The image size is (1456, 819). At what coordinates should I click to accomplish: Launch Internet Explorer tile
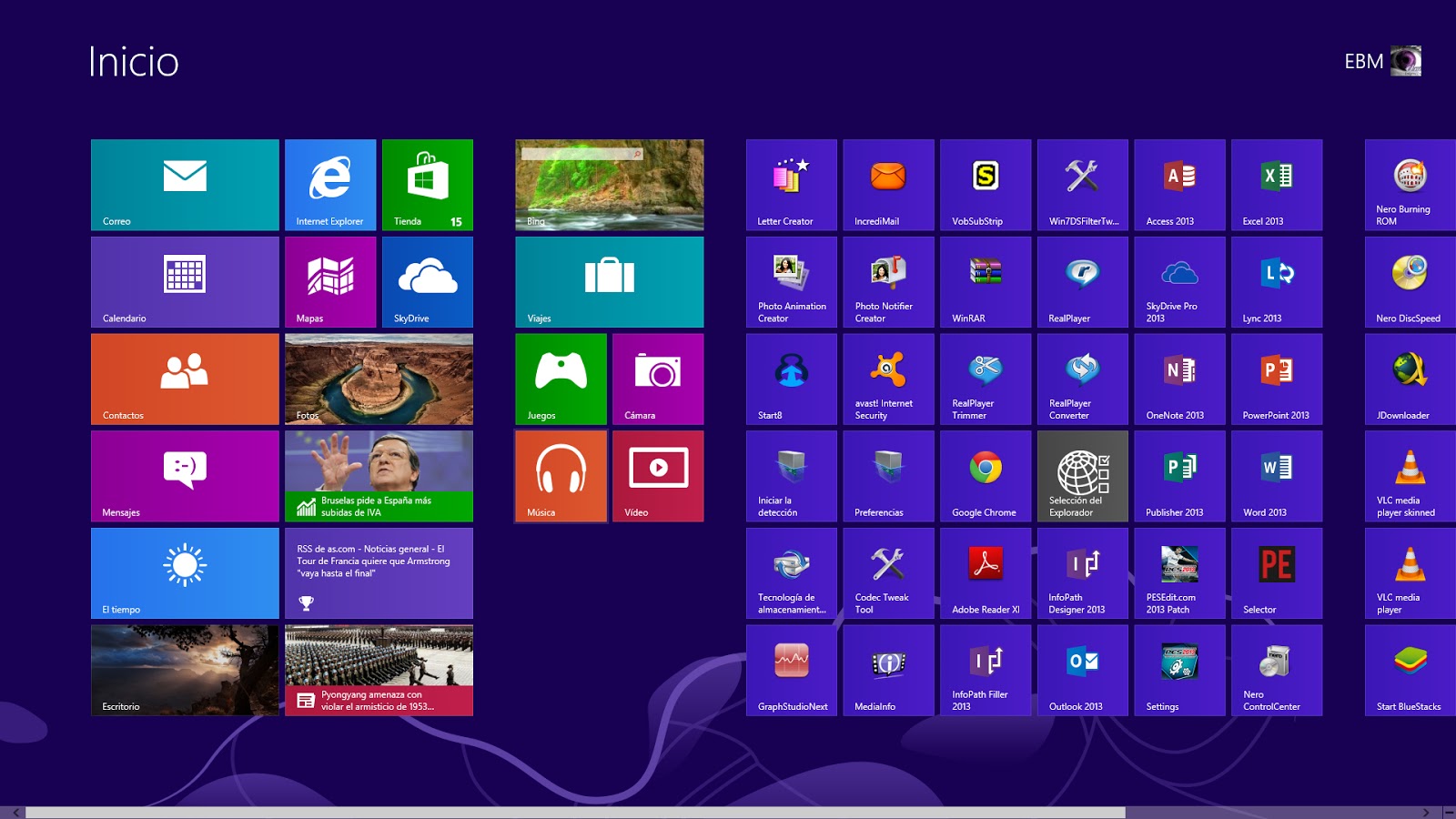tap(330, 185)
